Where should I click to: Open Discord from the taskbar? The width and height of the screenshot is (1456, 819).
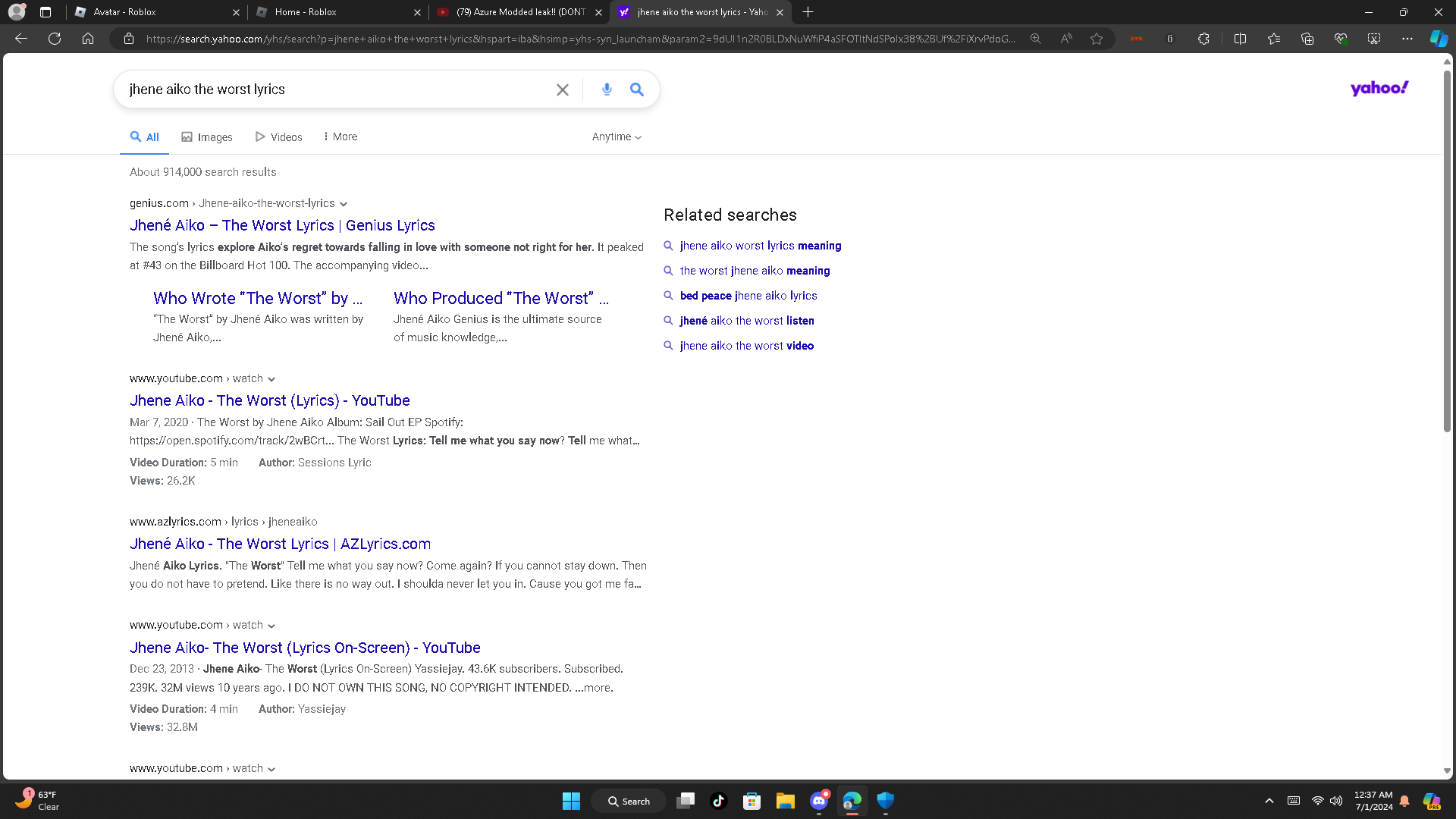819,801
